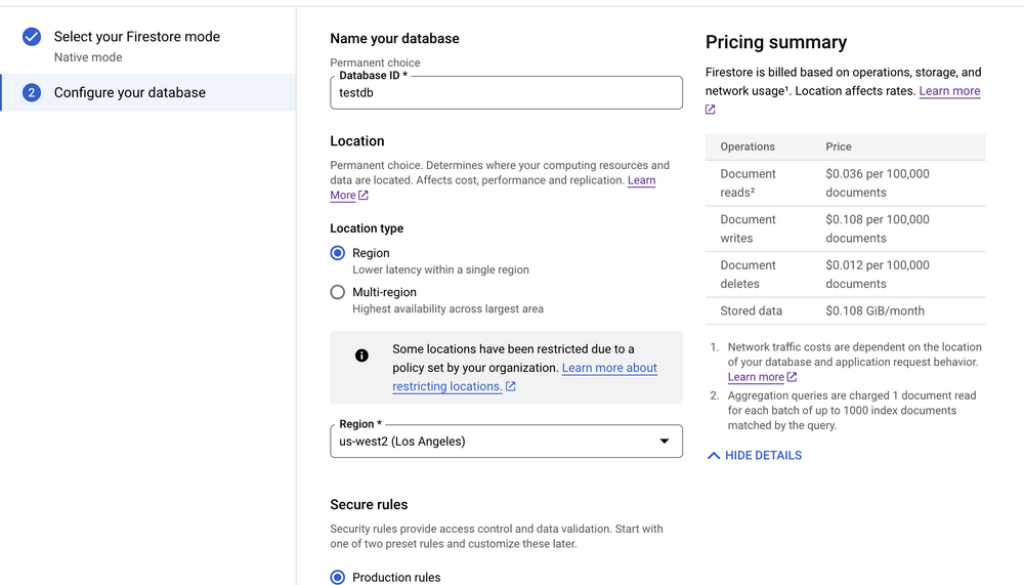
Task: Click the Database ID text field
Action: (x=506, y=93)
